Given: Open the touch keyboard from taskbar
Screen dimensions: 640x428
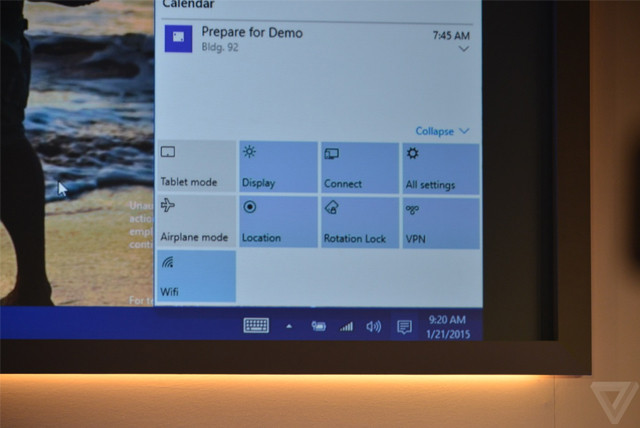Looking at the screenshot, I should pos(256,325).
